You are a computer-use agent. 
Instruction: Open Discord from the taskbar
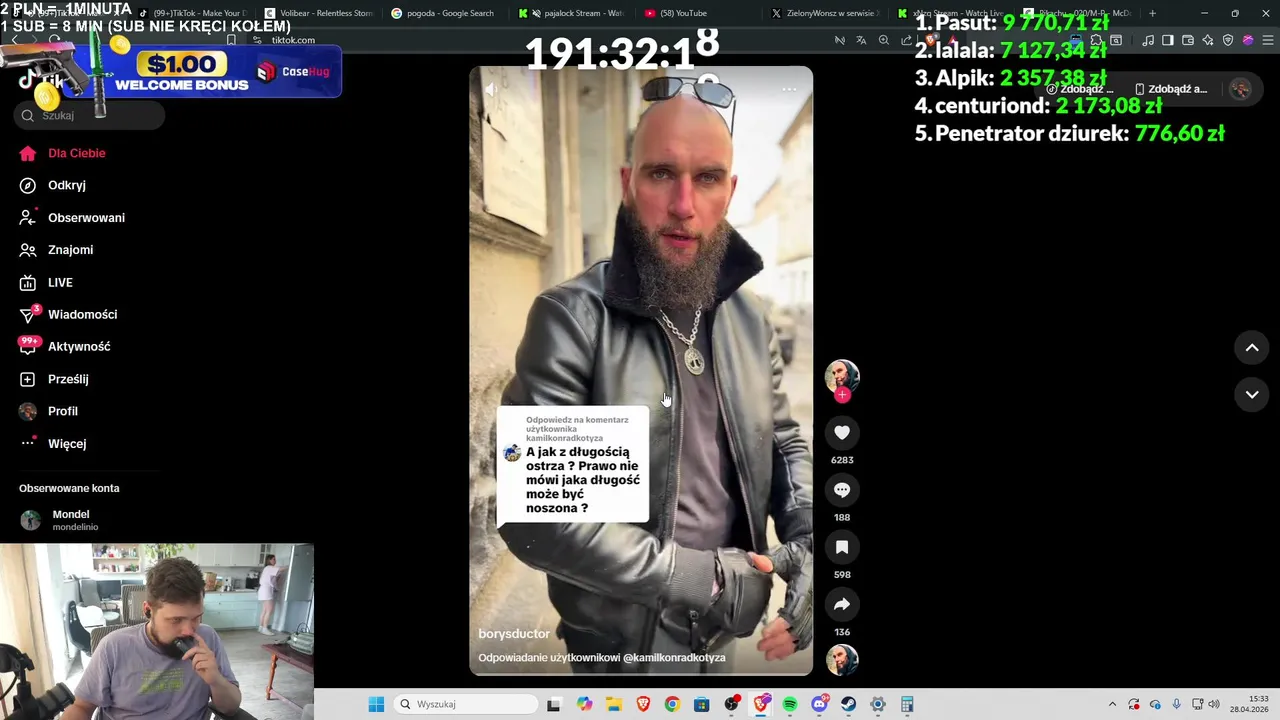click(x=820, y=704)
